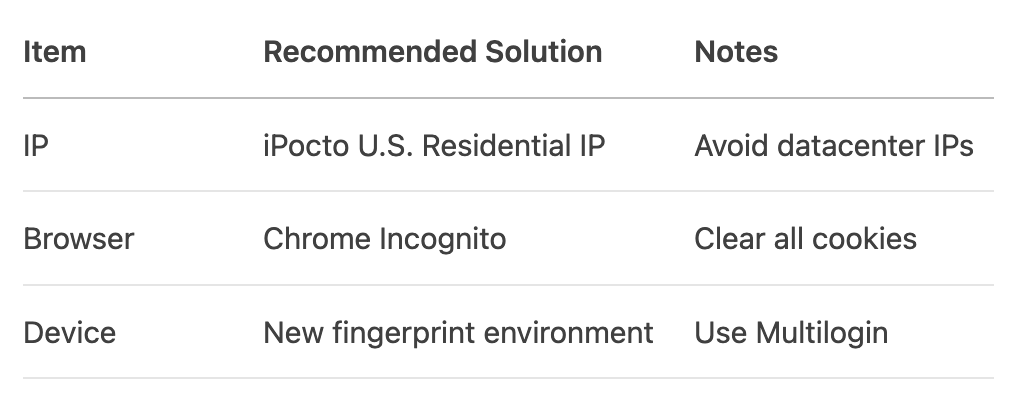Click the Item column header
This screenshot has width=1014, height=400.
[54, 52]
